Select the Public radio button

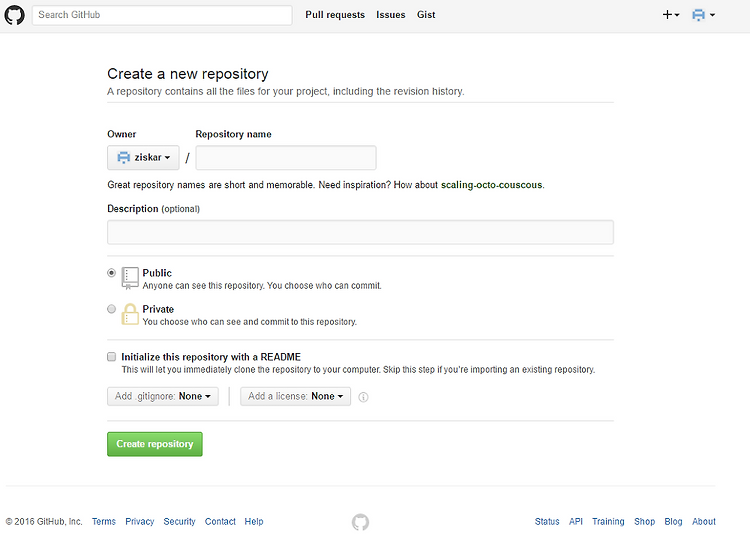111,273
